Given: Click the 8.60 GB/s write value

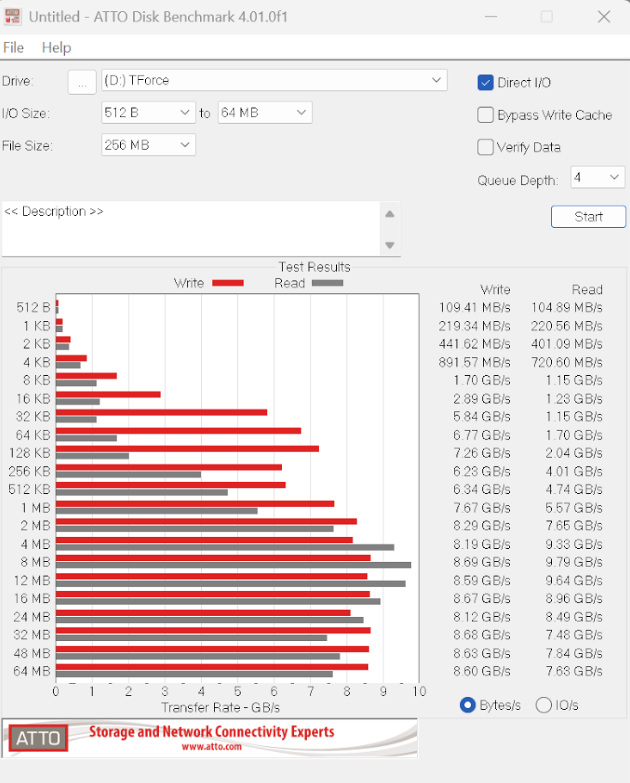Looking at the screenshot, I should tap(482, 671).
